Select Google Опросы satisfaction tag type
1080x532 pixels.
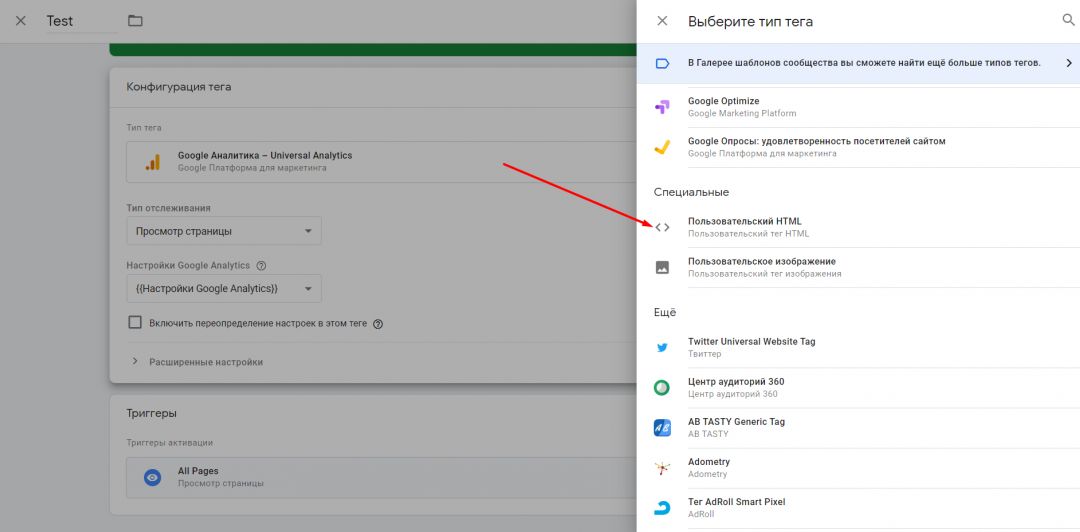click(858, 147)
